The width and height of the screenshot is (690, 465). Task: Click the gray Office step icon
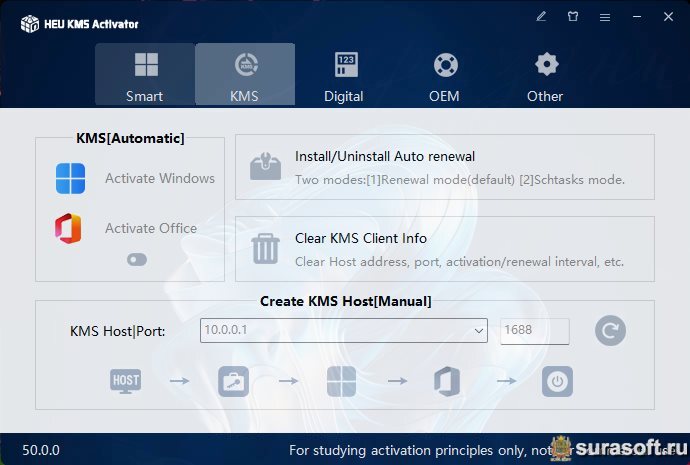pos(447,381)
